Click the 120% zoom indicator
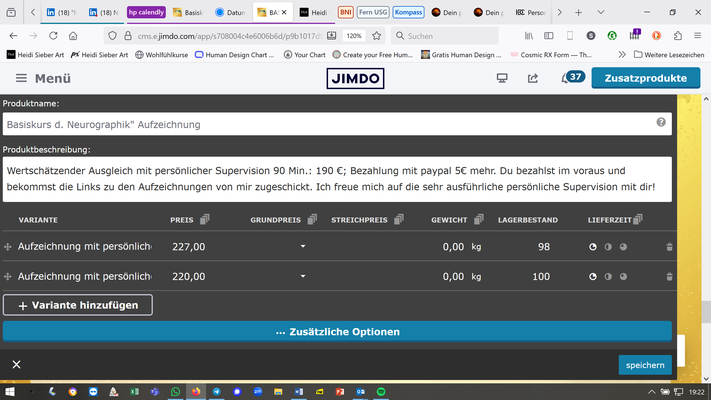This screenshot has width=711, height=400. [x=354, y=35]
